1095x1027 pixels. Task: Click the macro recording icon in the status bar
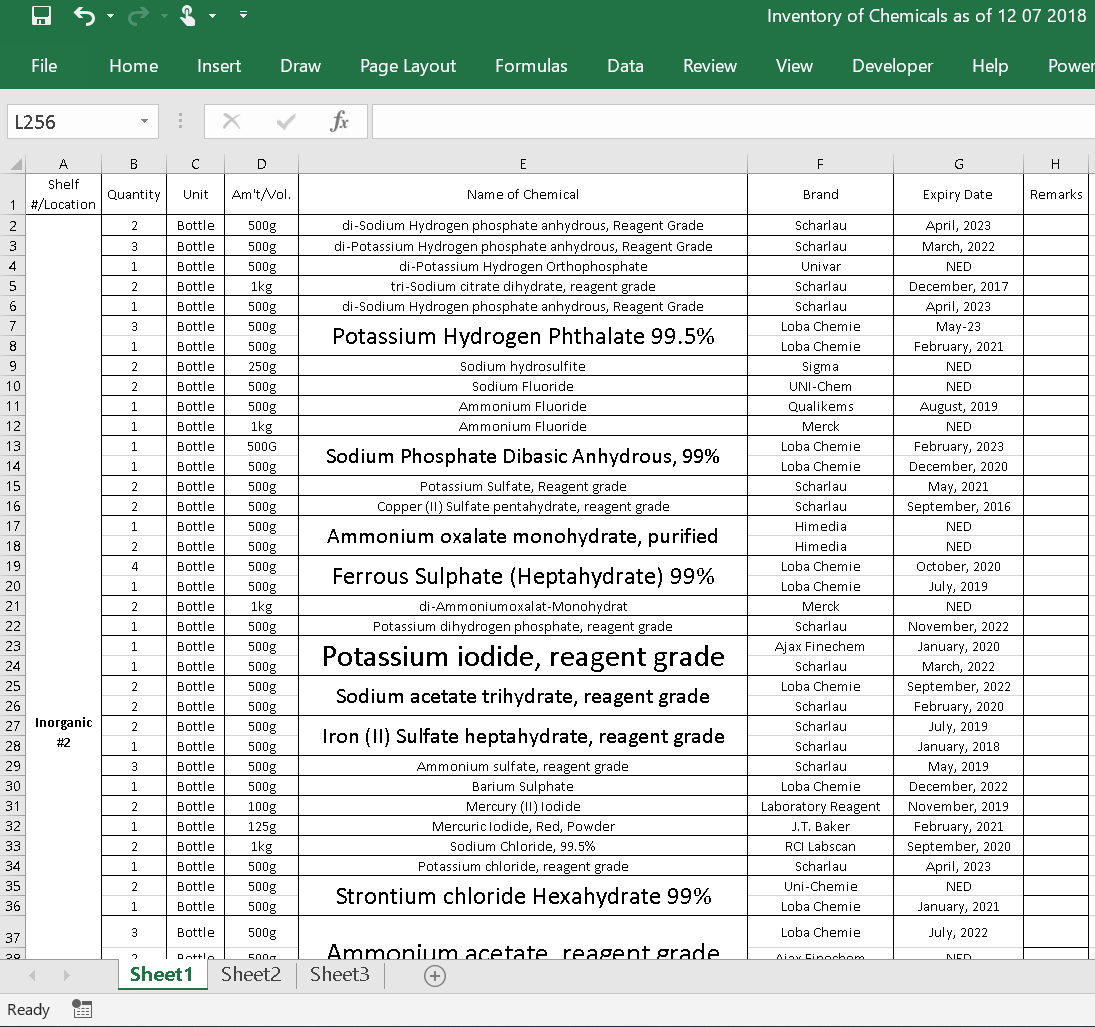(82, 1009)
